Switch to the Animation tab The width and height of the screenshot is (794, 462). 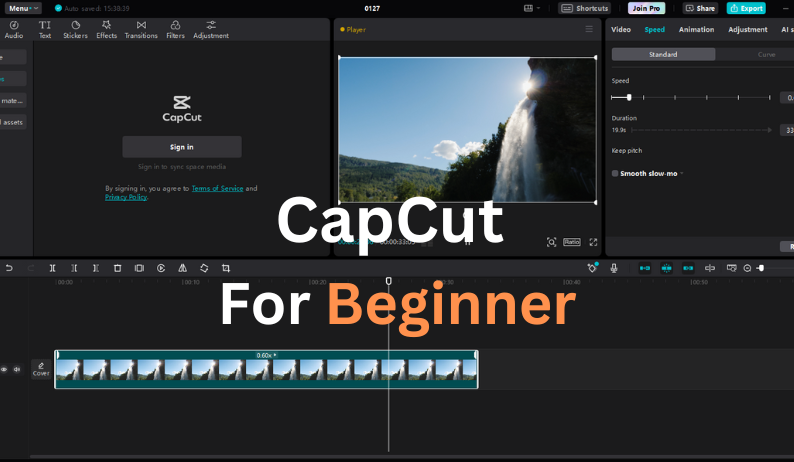point(696,29)
